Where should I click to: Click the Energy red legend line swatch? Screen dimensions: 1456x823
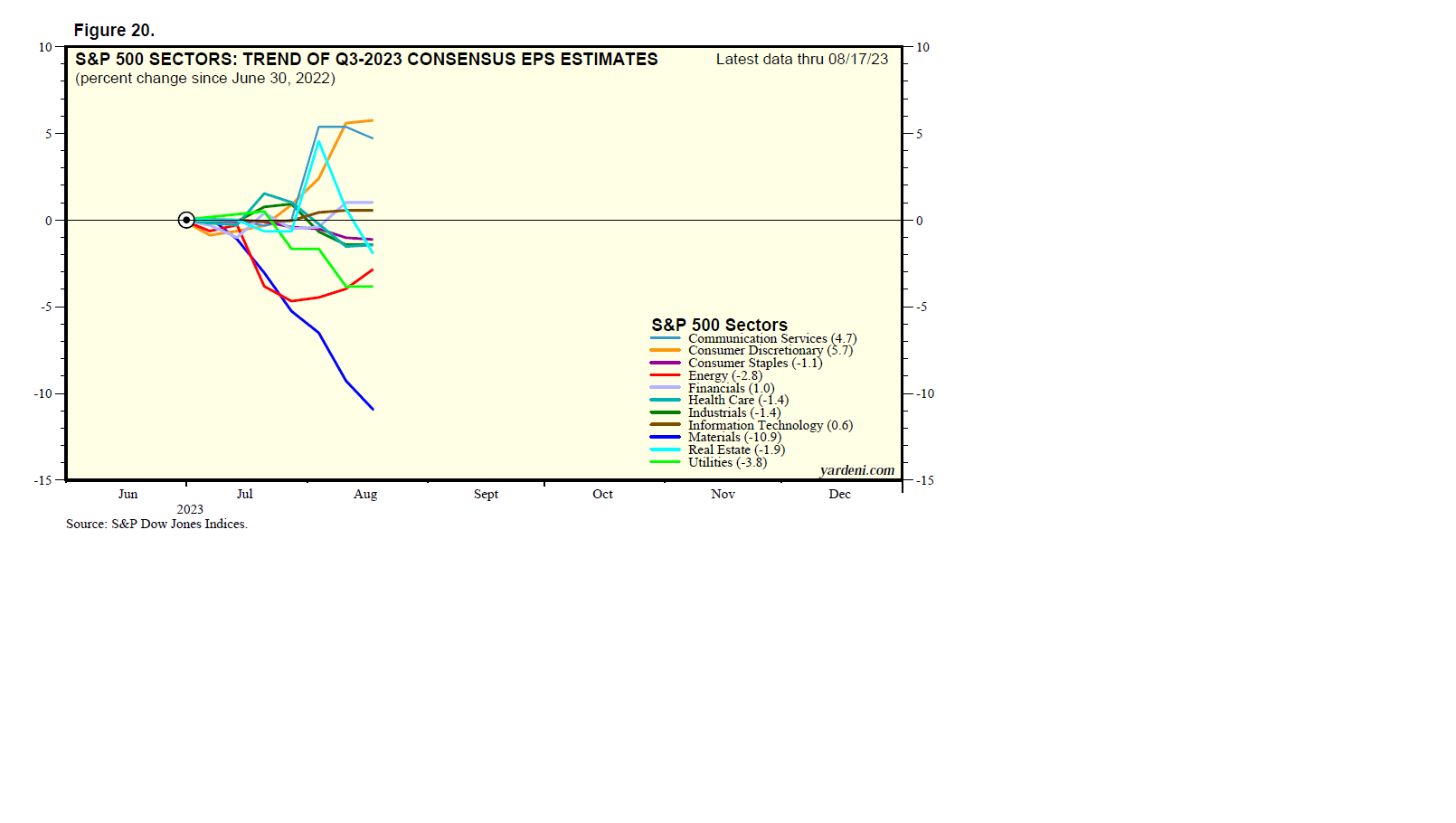pyautogui.click(x=665, y=375)
